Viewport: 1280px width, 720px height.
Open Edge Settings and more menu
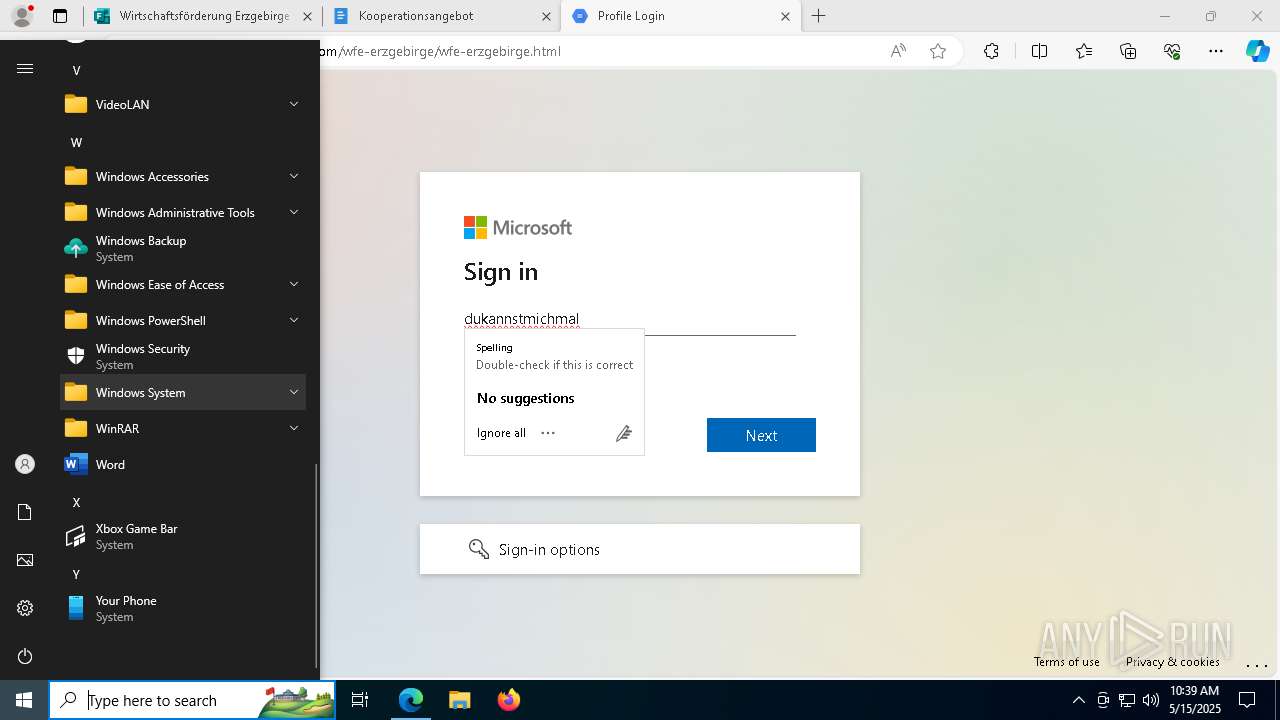[x=1216, y=51]
